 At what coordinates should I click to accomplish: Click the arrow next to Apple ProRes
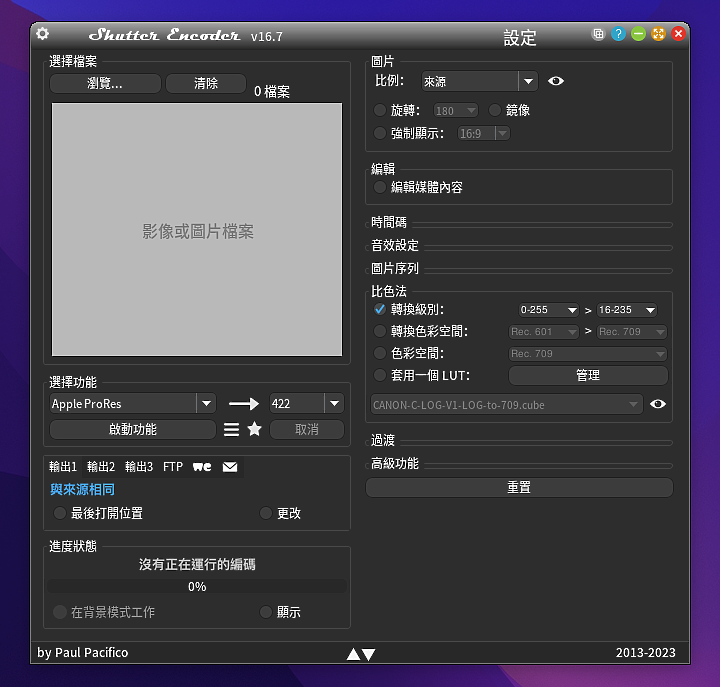pyautogui.click(x=244, y=404)
